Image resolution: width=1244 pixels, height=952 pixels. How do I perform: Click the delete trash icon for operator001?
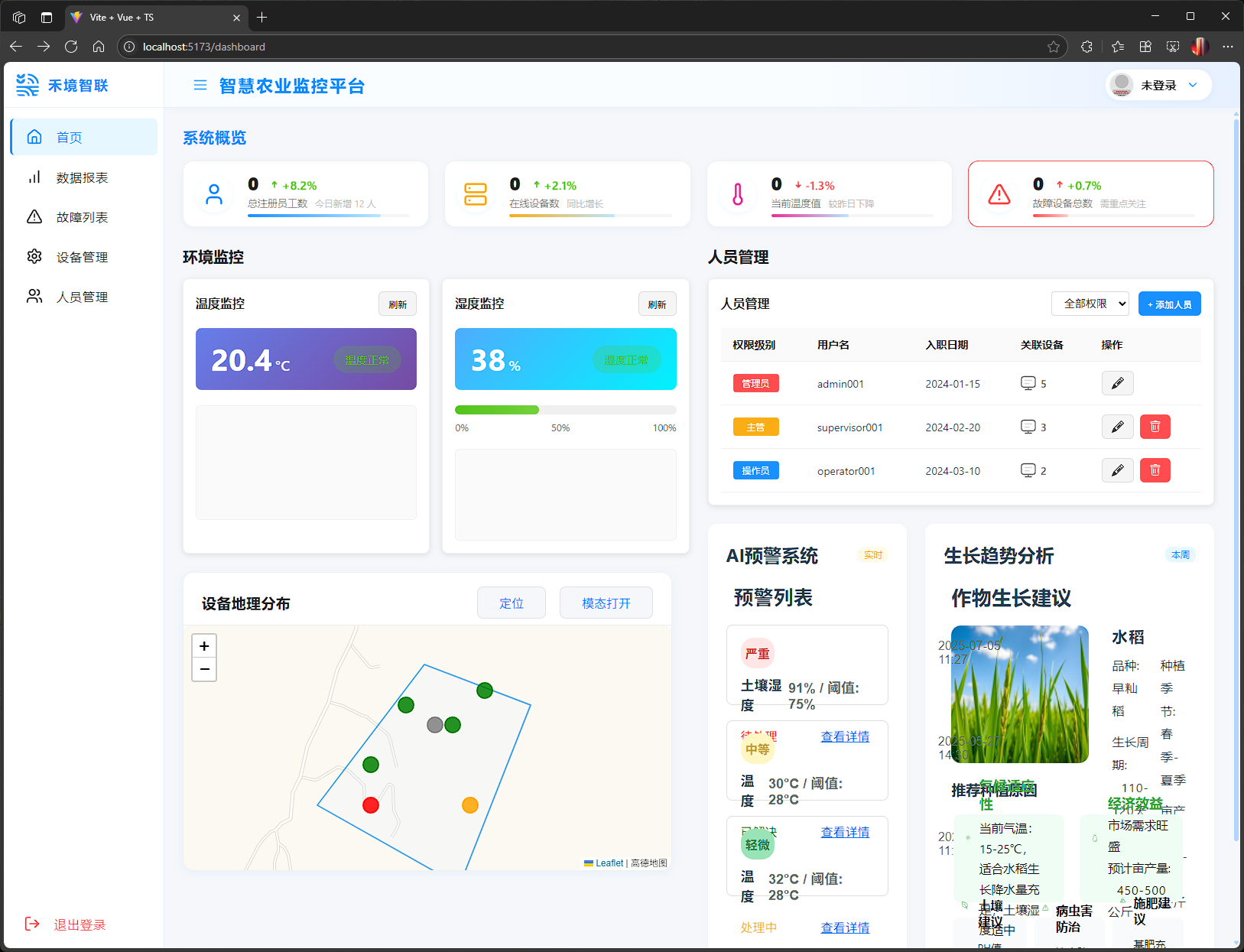tap(1155, 470)
